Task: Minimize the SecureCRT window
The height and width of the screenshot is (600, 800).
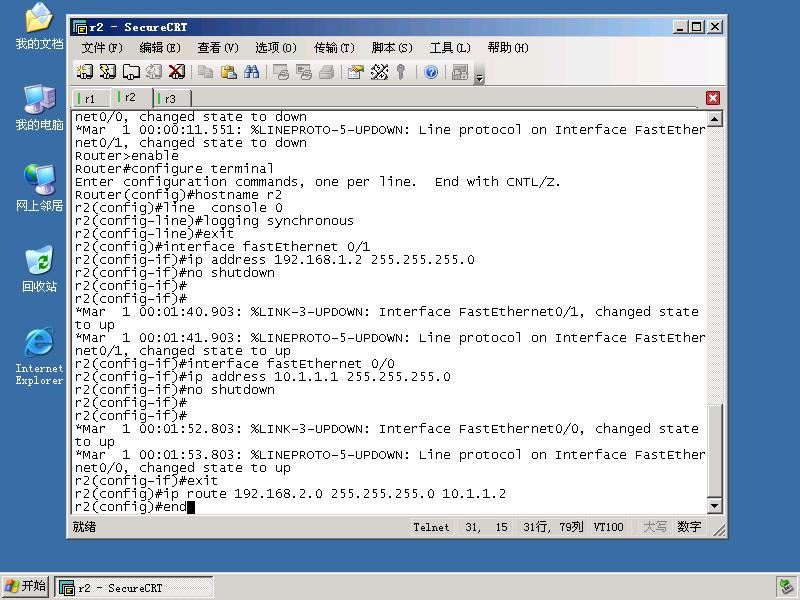Action: (x=679, y=27)
